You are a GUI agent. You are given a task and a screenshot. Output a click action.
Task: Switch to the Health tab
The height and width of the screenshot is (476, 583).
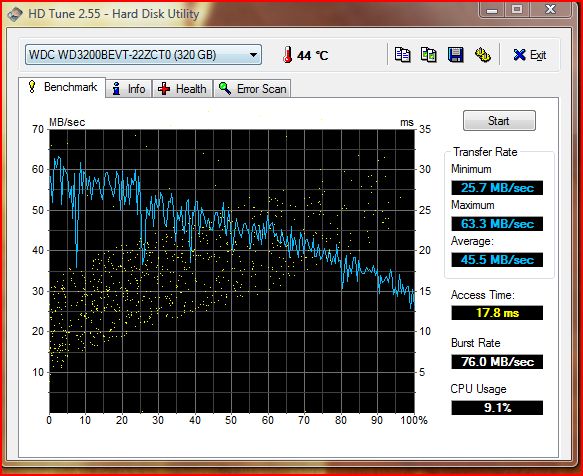(x=182, y=89)
